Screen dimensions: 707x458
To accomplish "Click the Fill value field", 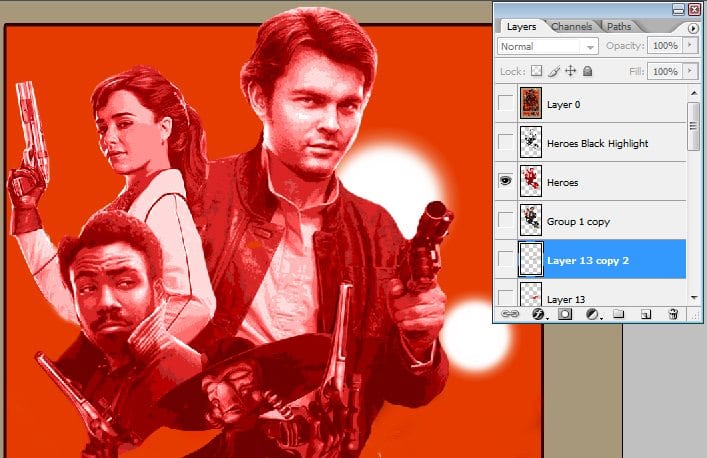I will pyautogui.click(x=665, y=71).
